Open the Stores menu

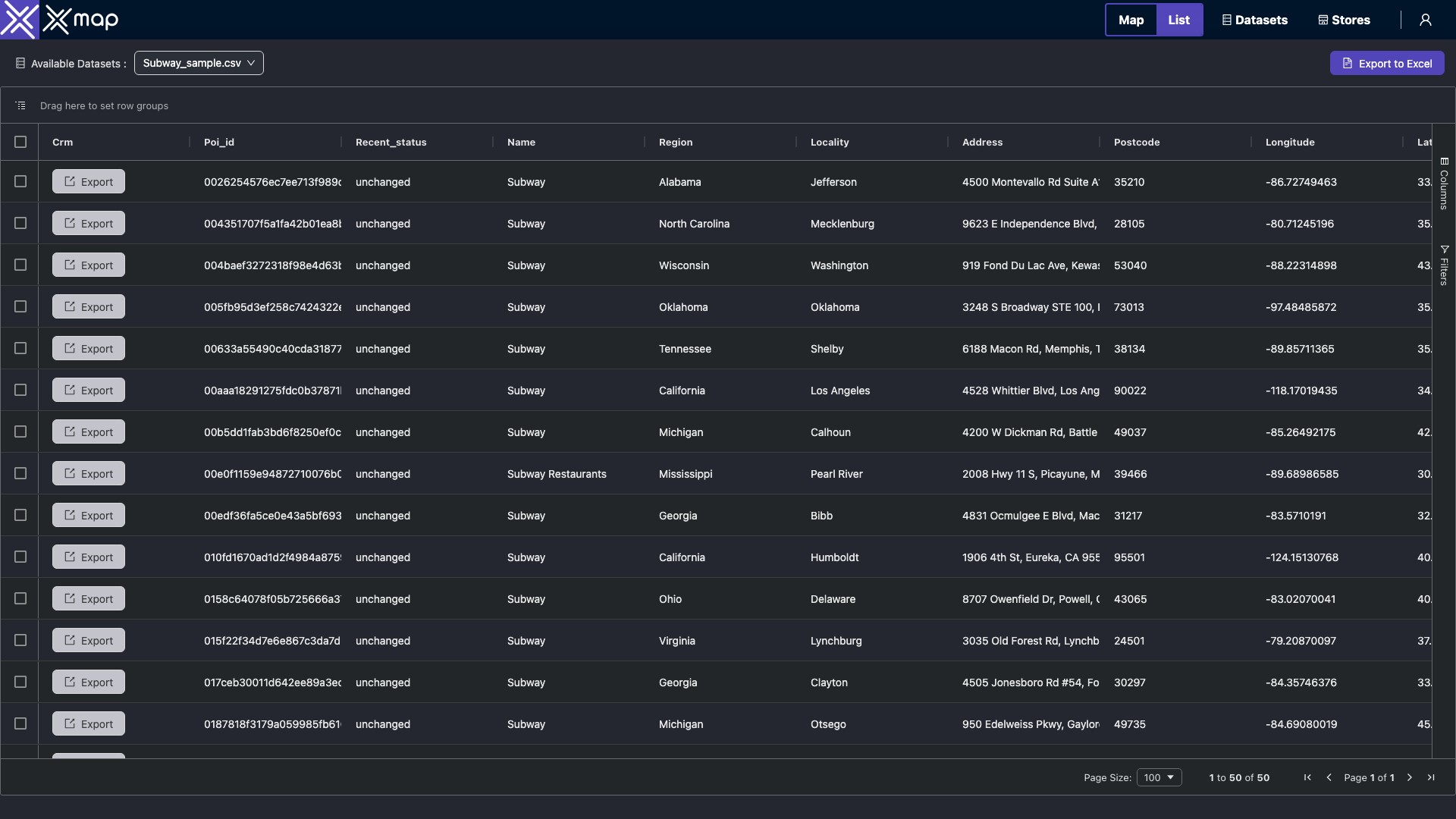click(1344, 20)
